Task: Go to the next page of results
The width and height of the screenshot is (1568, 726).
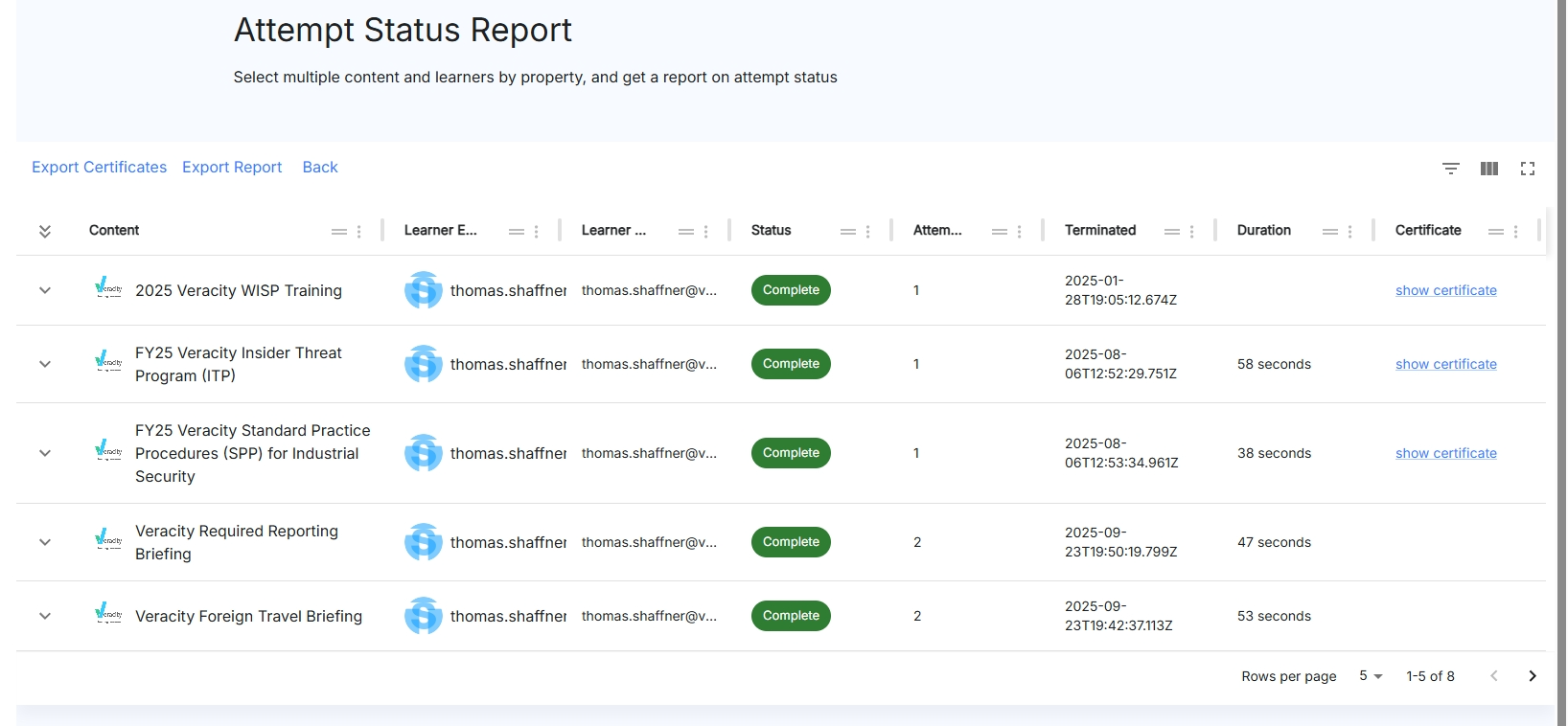Action: coord(1533,676)
